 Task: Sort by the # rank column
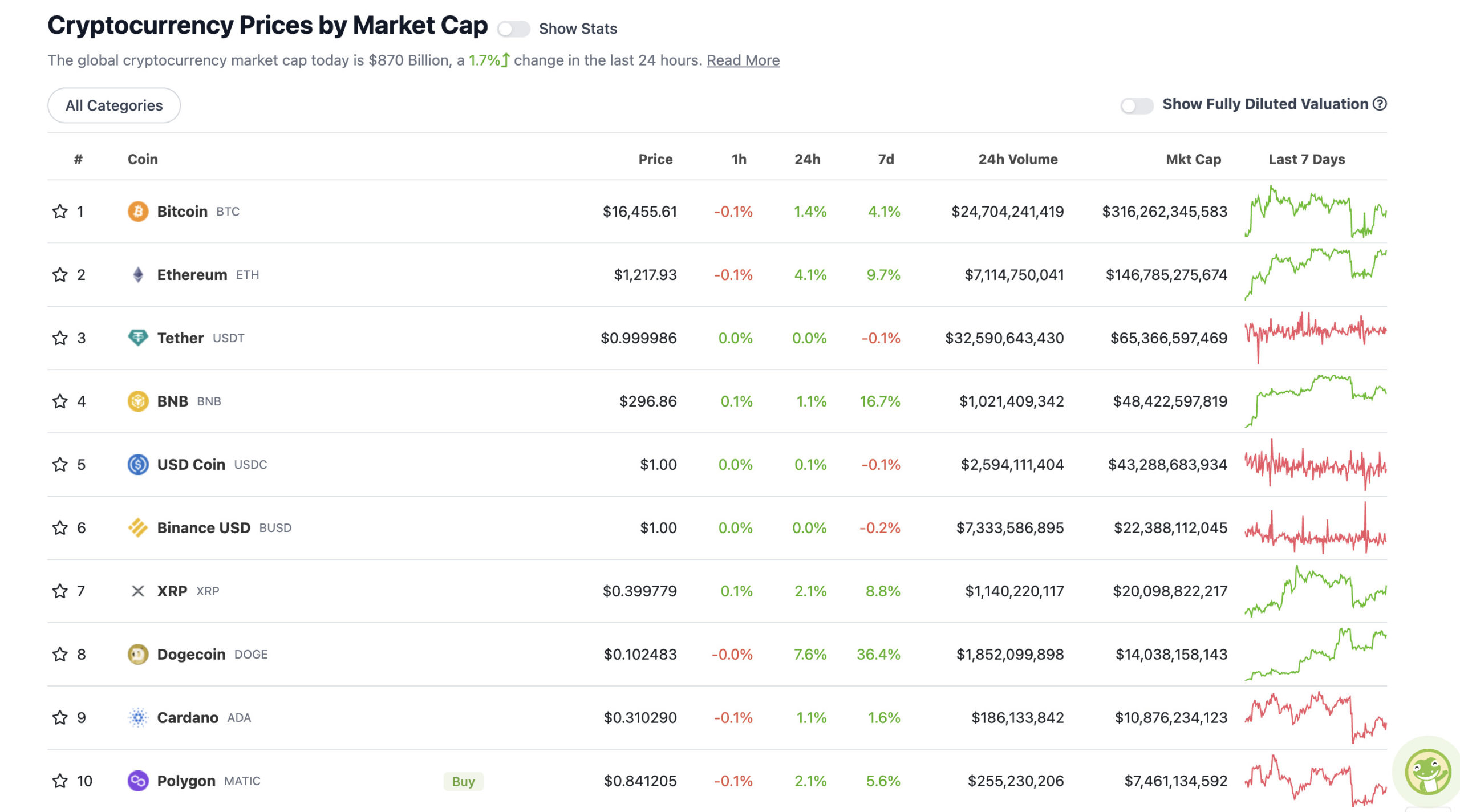tap(78, 159)
